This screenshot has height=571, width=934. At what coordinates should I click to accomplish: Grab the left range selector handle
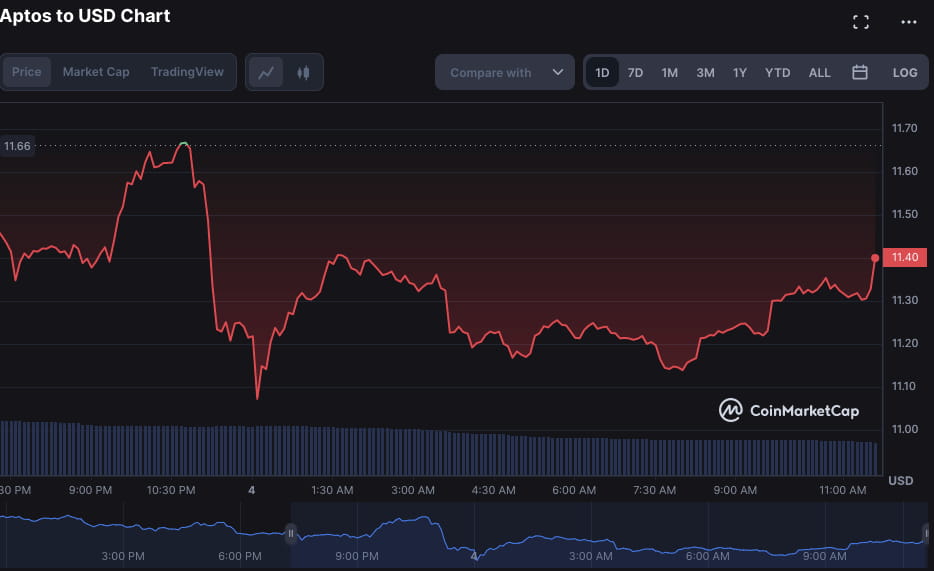pyautogui.click(x=291, y=533)
